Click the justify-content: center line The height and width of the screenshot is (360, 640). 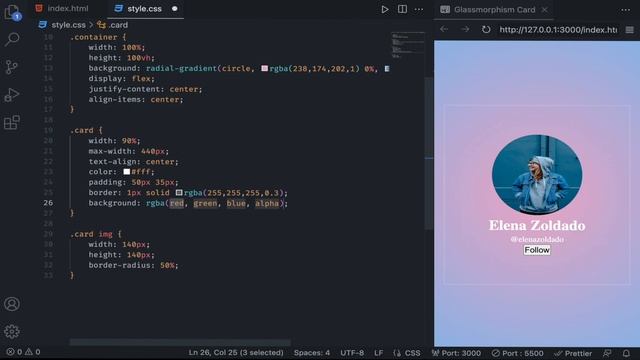pos(145,89)
